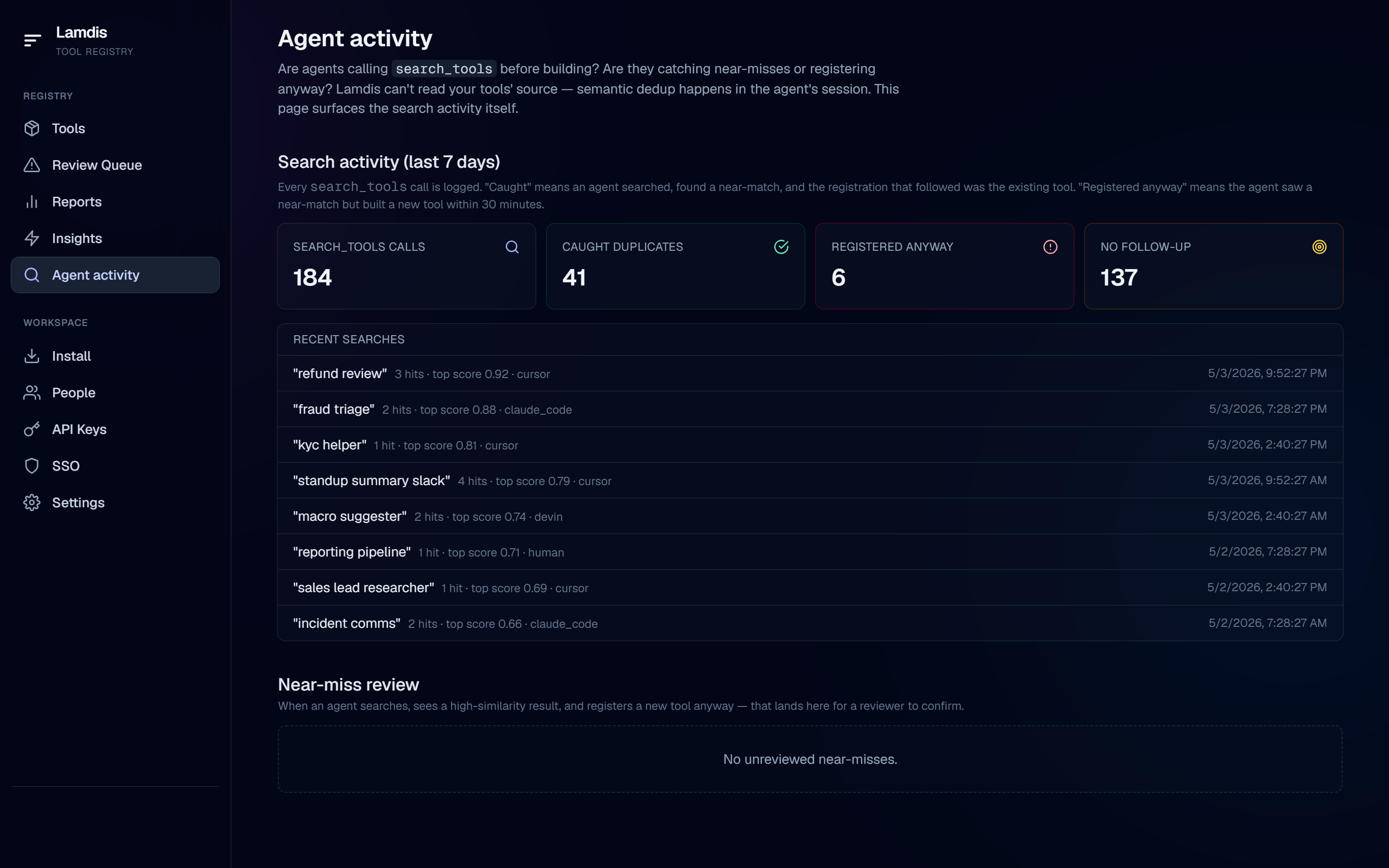
Task: Click the REGISTERED ANYWAY card label
Action: 892,247
